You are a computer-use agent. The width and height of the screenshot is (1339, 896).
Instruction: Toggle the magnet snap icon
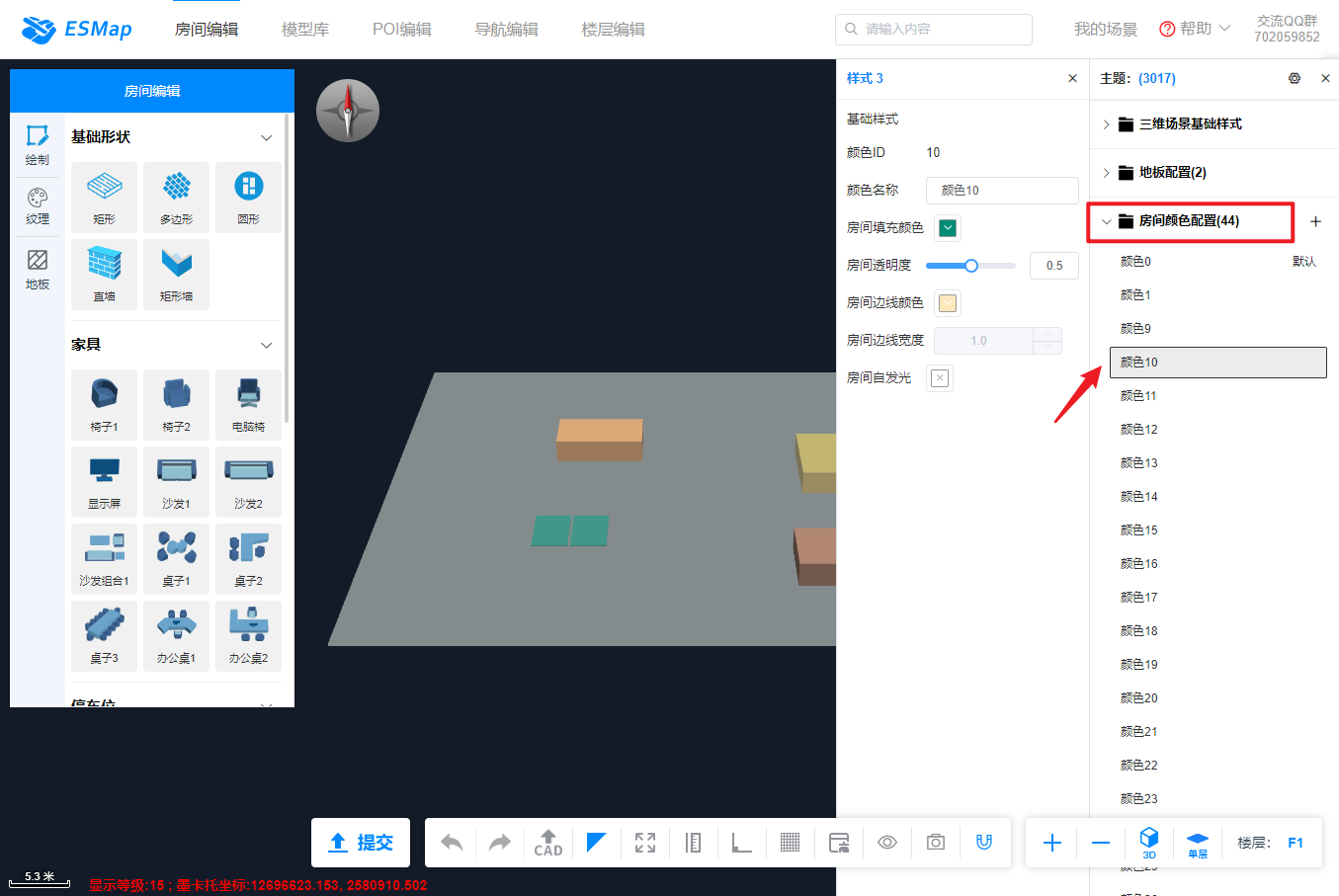tap(984, 843)
